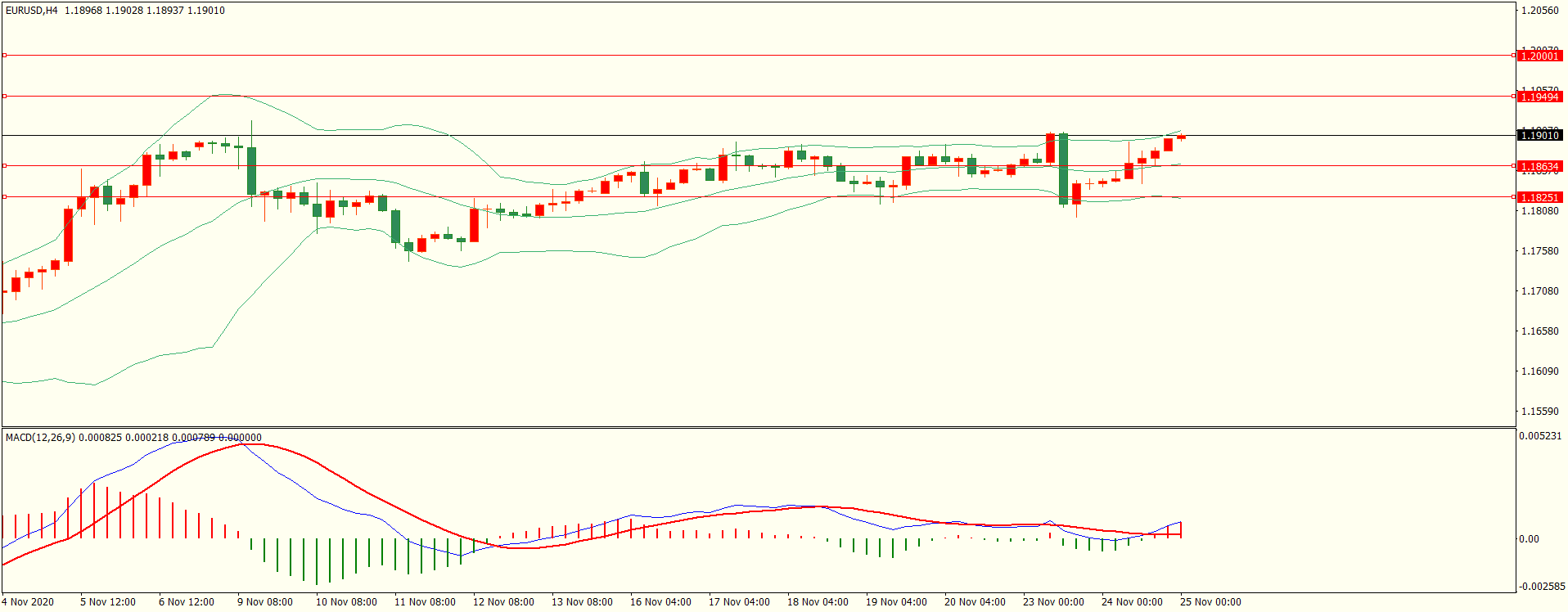Click the 18 Nov 04:00 time label
1568x612 pixels.
(818, 602)
